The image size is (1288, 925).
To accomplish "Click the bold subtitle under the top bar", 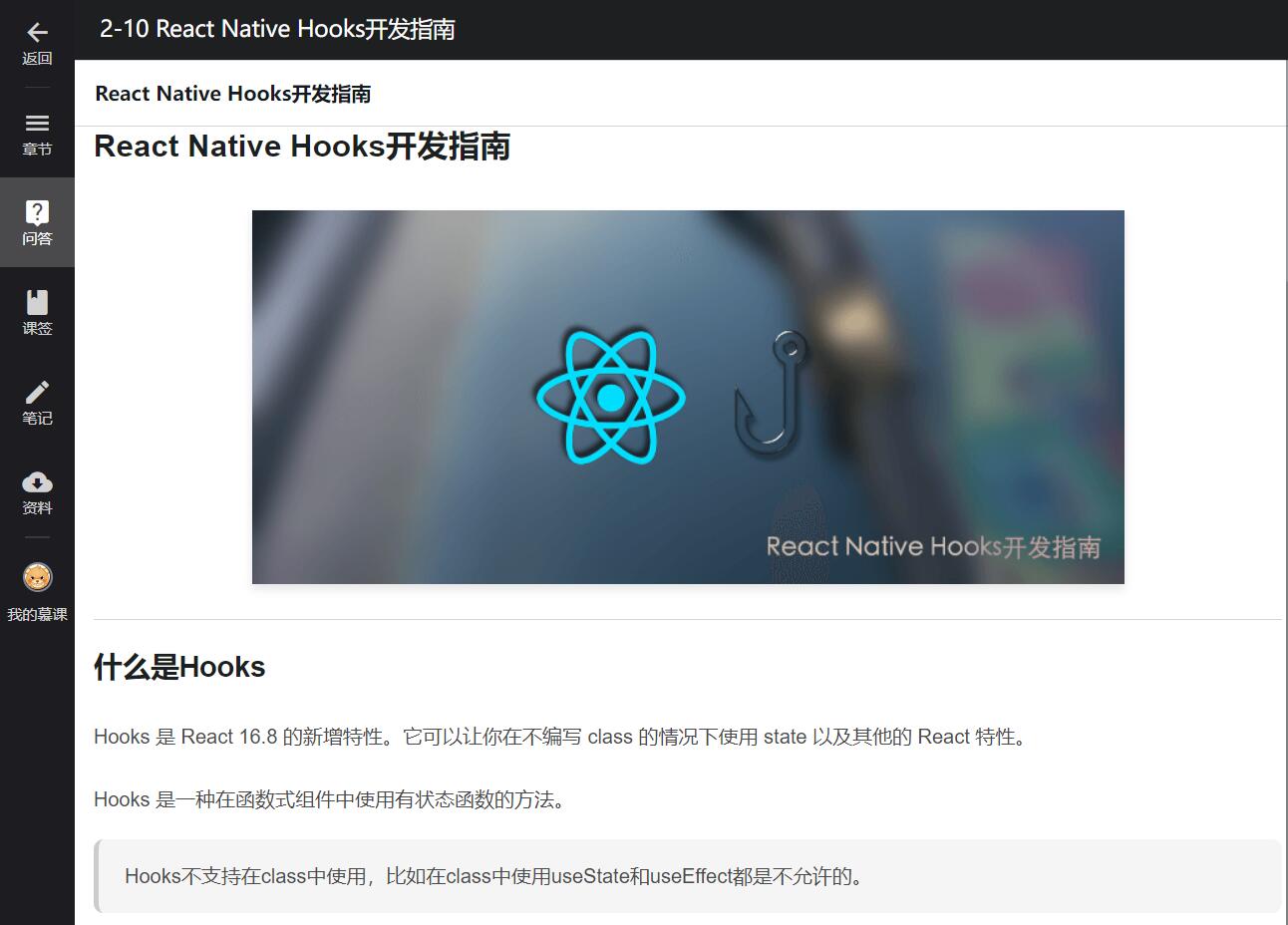I will pos(233,94).
